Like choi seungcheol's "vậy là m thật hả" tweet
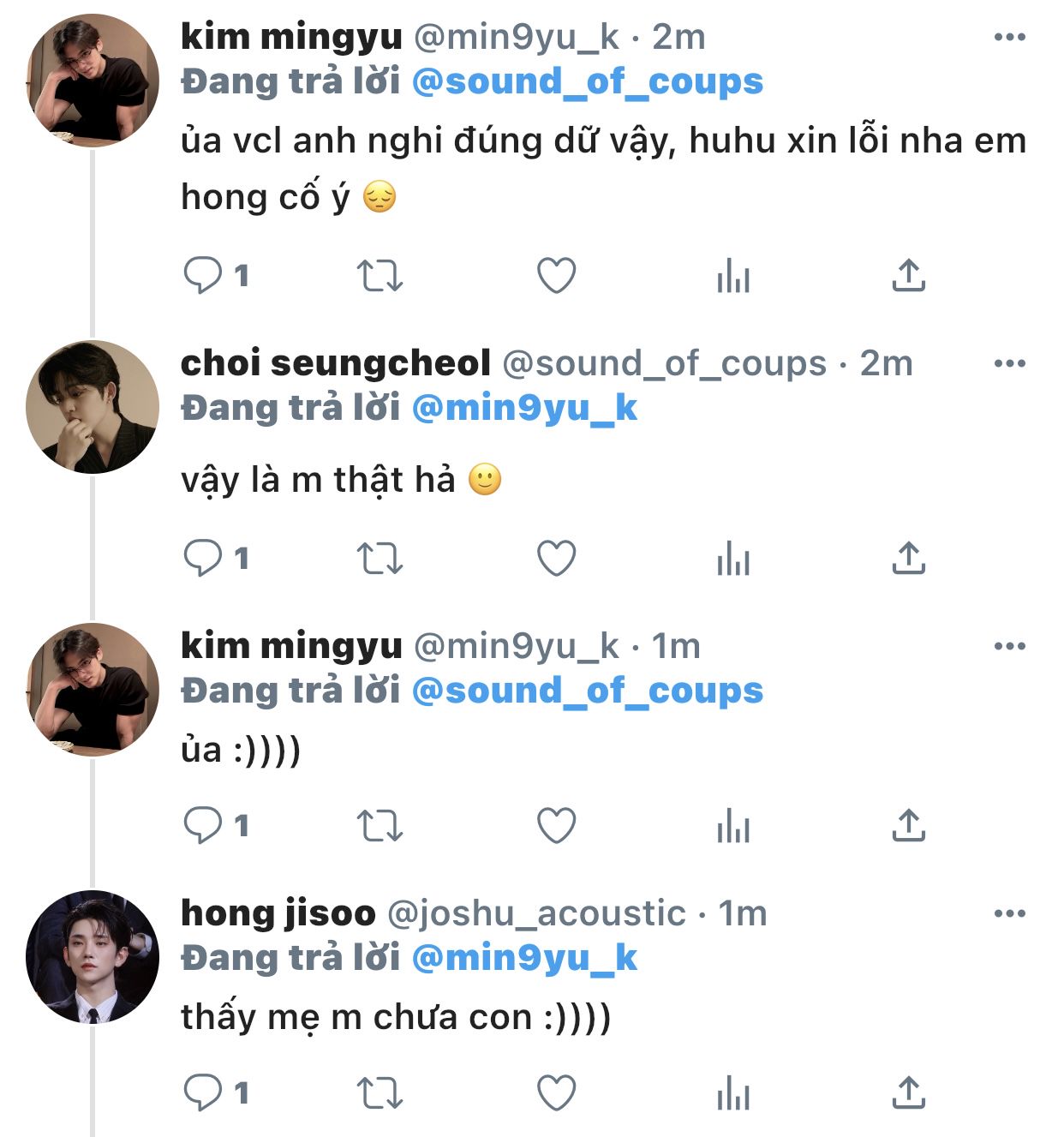The width and height of the screenshot is (1064, 1137). [556, 559]
